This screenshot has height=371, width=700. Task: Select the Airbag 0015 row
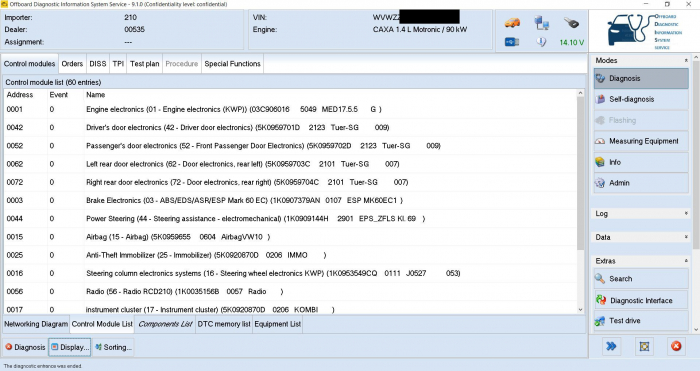coord(290,237)
